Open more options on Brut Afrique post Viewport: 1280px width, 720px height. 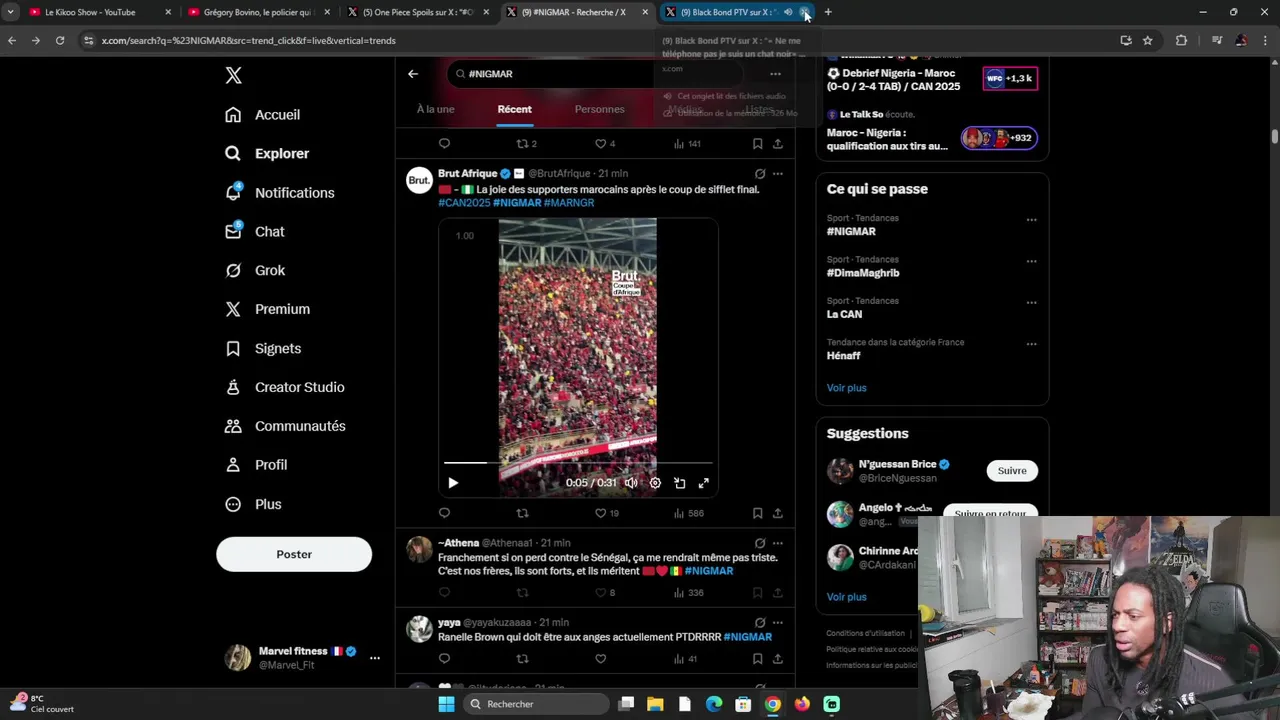pos(778,174)
